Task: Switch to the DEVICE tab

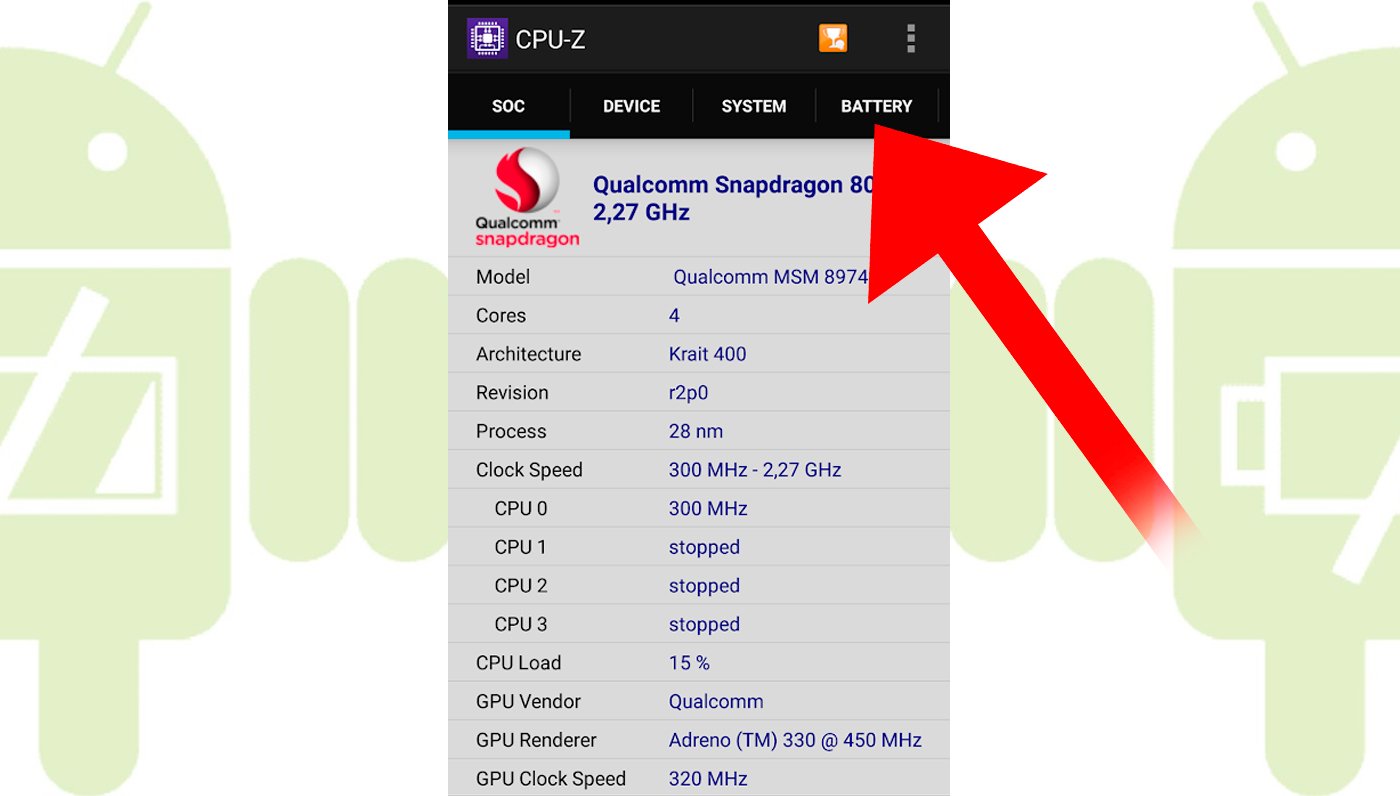Action: click(631, 106)
